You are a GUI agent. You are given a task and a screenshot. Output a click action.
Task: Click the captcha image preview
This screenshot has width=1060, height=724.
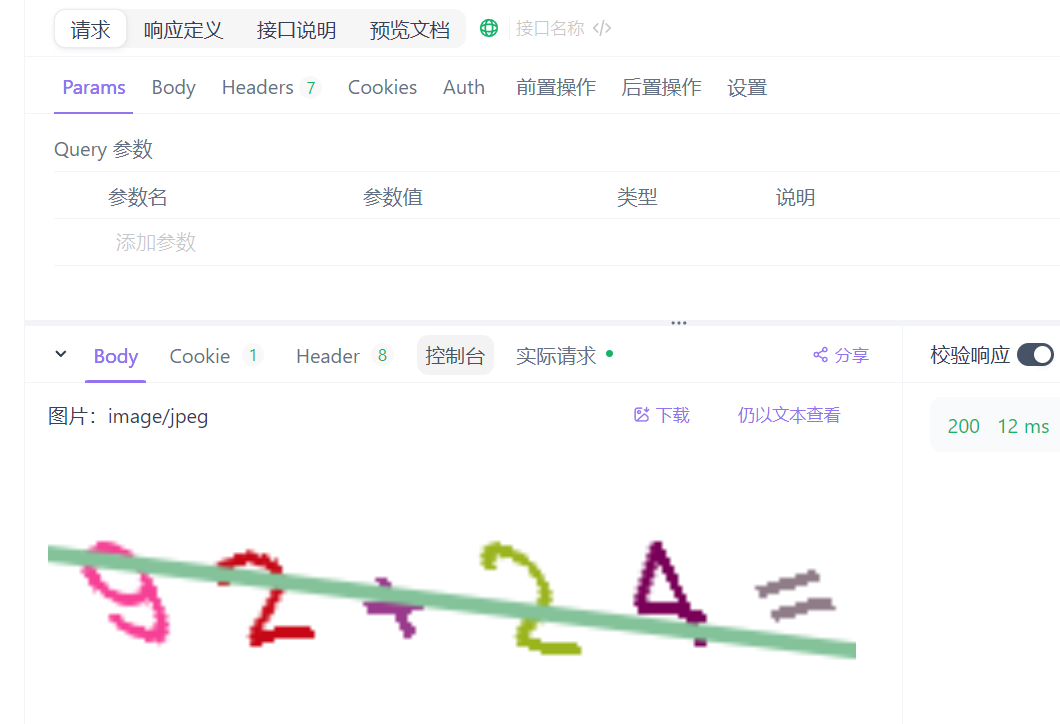pos(452,594)
